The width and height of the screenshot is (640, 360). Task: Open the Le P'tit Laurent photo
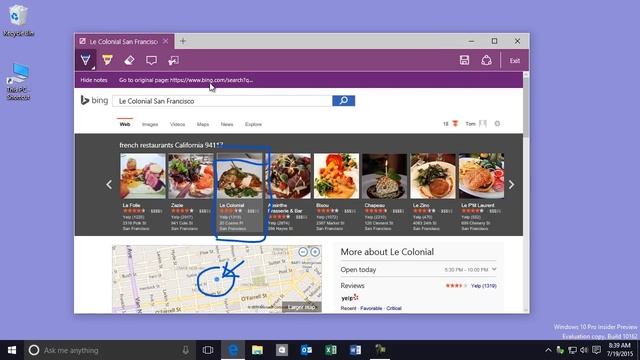click(x=481, y=176)
